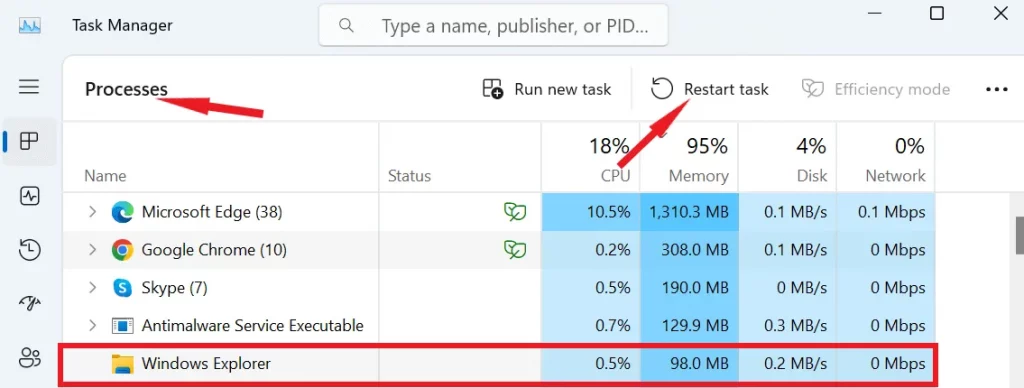Click the 0.7% CPU cell
This screenshot has width=1024, height=388.
pos(590,325)
